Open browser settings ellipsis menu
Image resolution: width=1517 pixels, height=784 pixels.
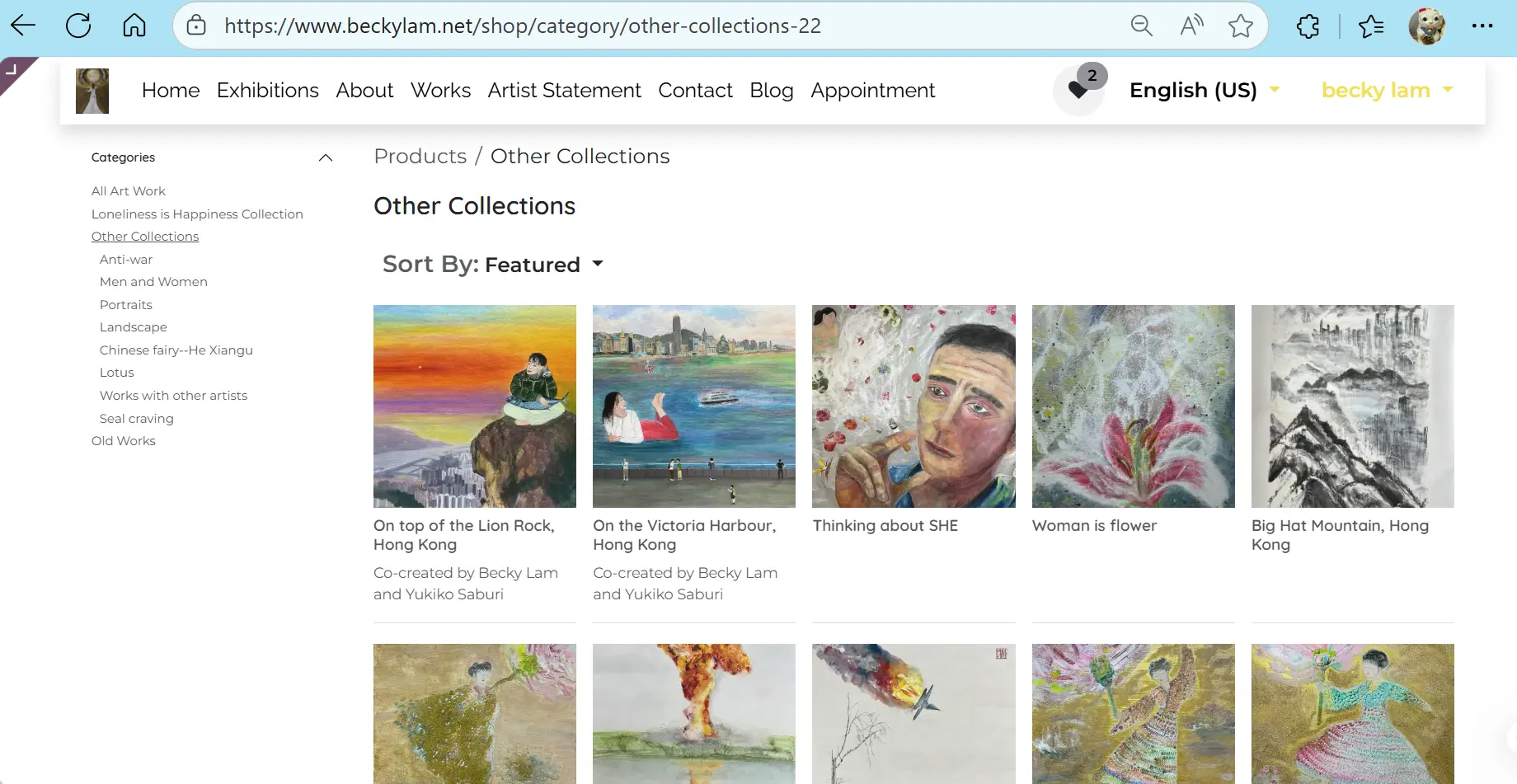[x=1482, y=26]
